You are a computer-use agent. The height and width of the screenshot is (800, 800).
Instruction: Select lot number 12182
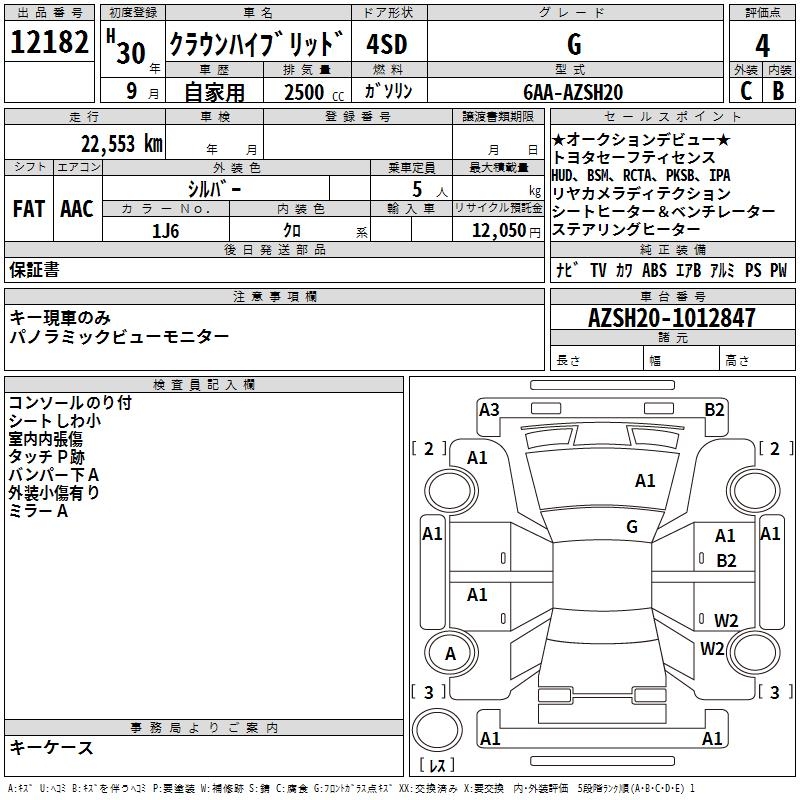pos(49,42)
